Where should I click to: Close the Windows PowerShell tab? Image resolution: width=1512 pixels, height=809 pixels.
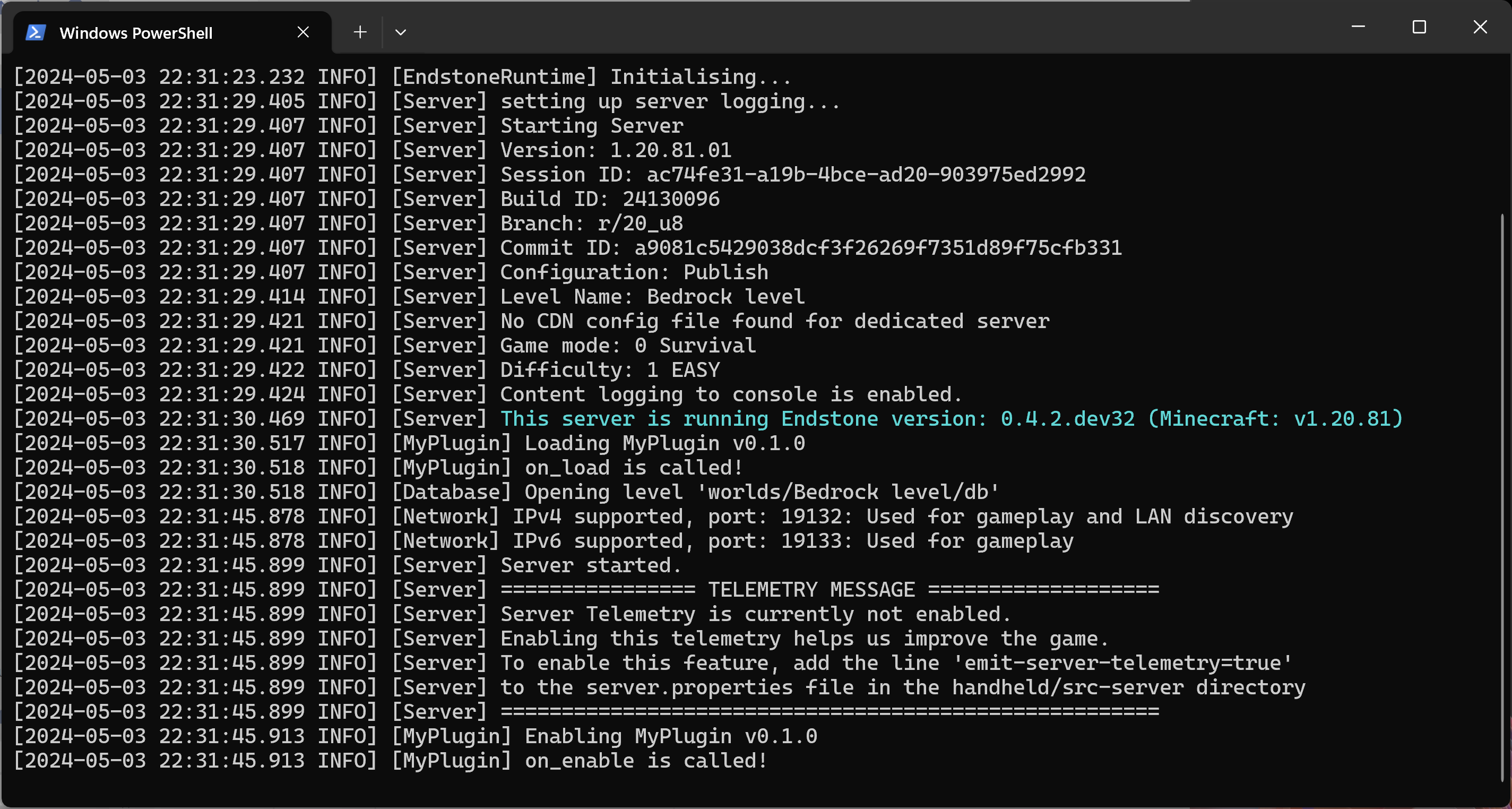pyautogui.click(x=303, y=32)
